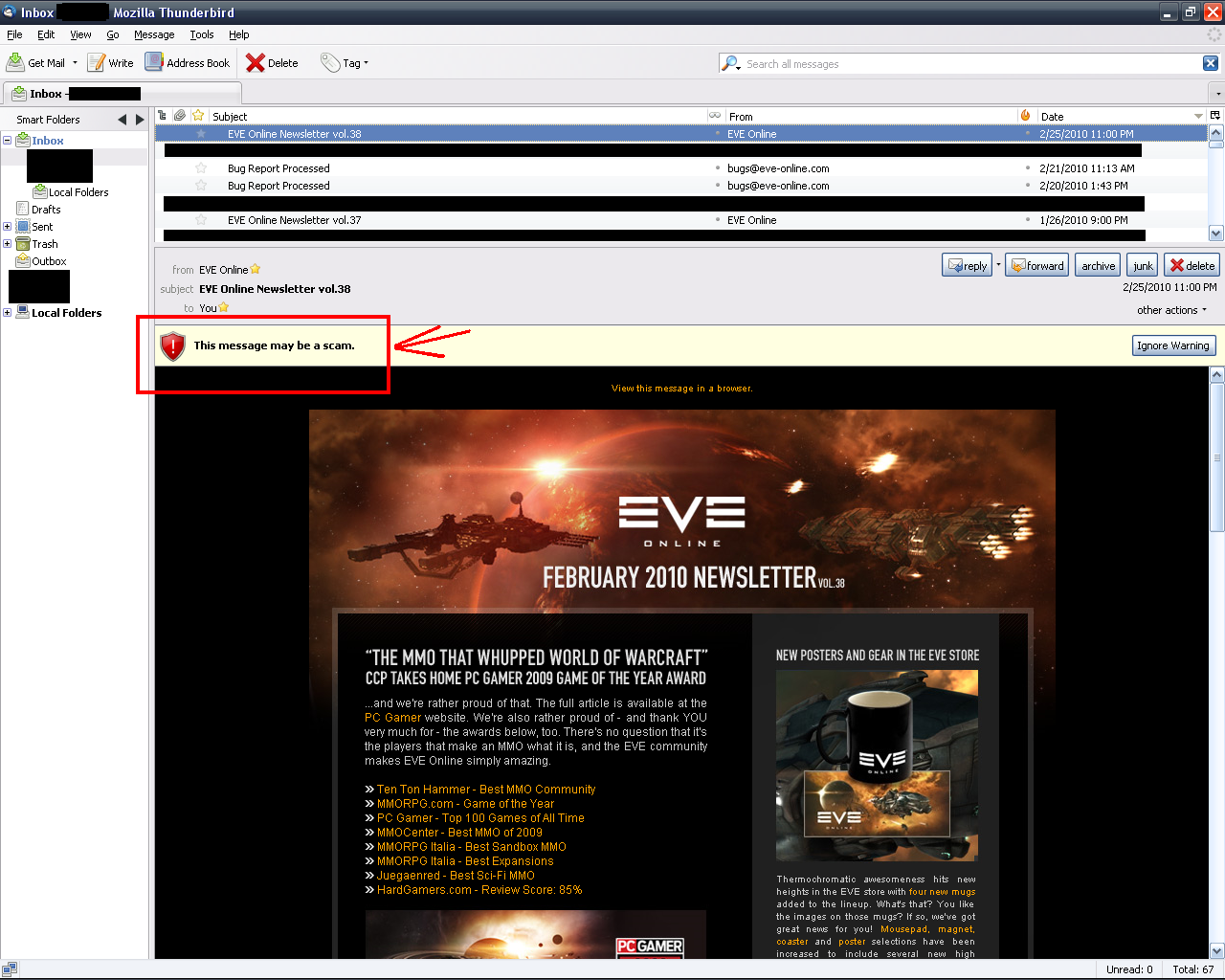1225x980 pixels.
Task: Open HardGamers.com Review Score link
Action: pos(479,890)
